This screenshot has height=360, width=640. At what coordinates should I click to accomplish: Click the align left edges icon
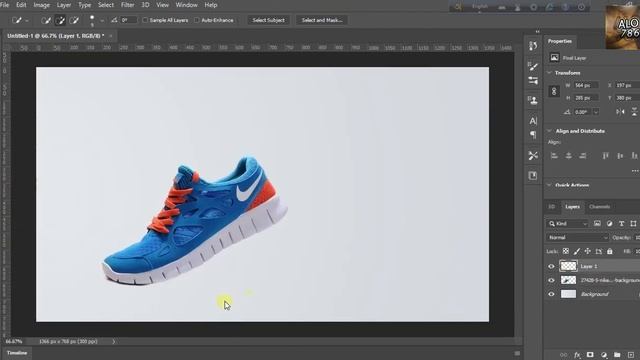click(x=554, y=156)
